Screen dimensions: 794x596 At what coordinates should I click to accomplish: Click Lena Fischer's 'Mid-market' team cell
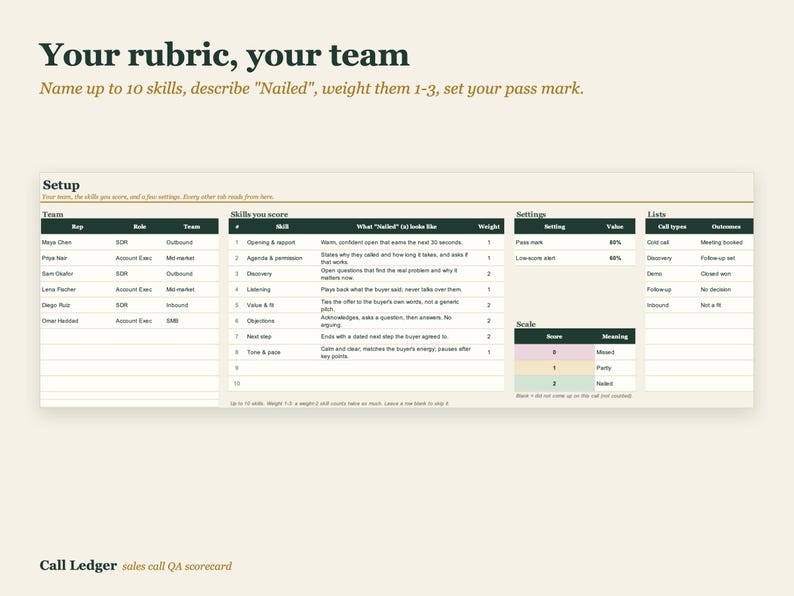pos(191,290)
